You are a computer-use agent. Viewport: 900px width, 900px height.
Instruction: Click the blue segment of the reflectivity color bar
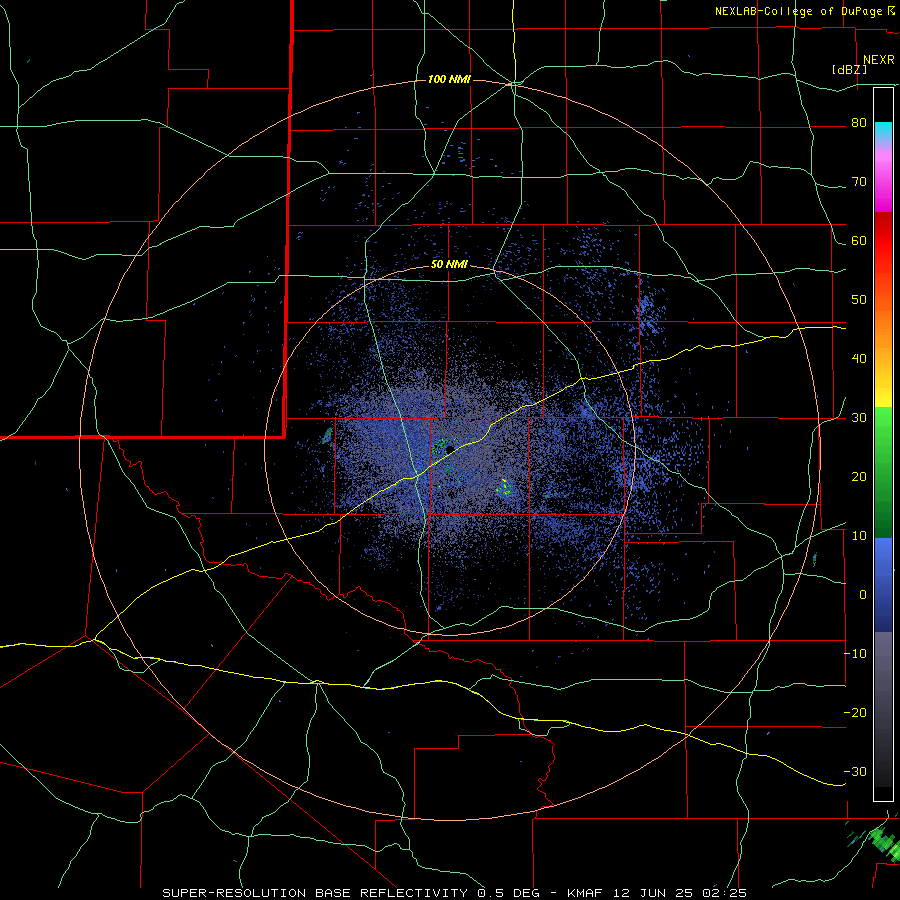coord(883,584)
